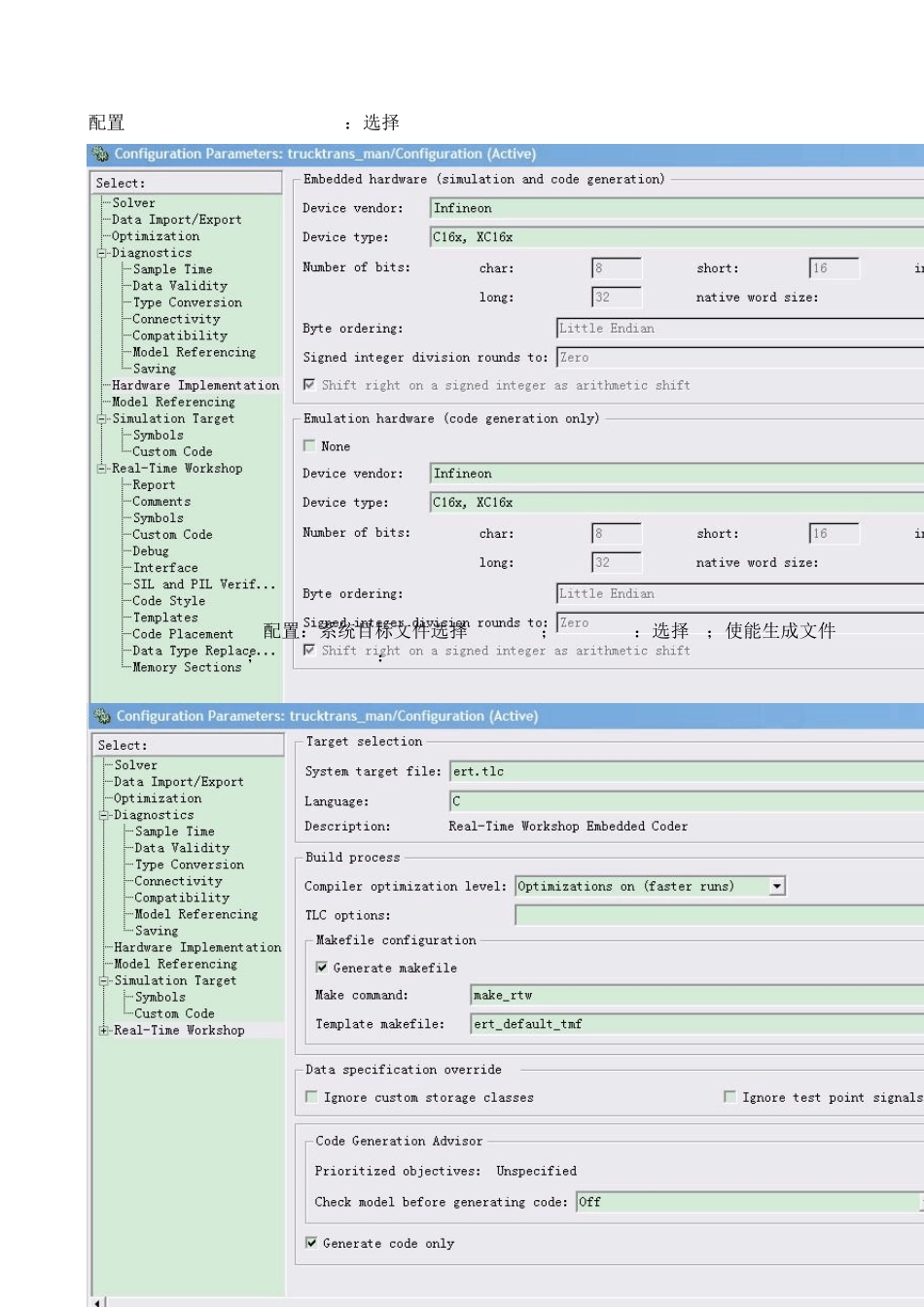Select the Report tree item
The width and height of the screenshot is (924, 1307).
[154, 485]
